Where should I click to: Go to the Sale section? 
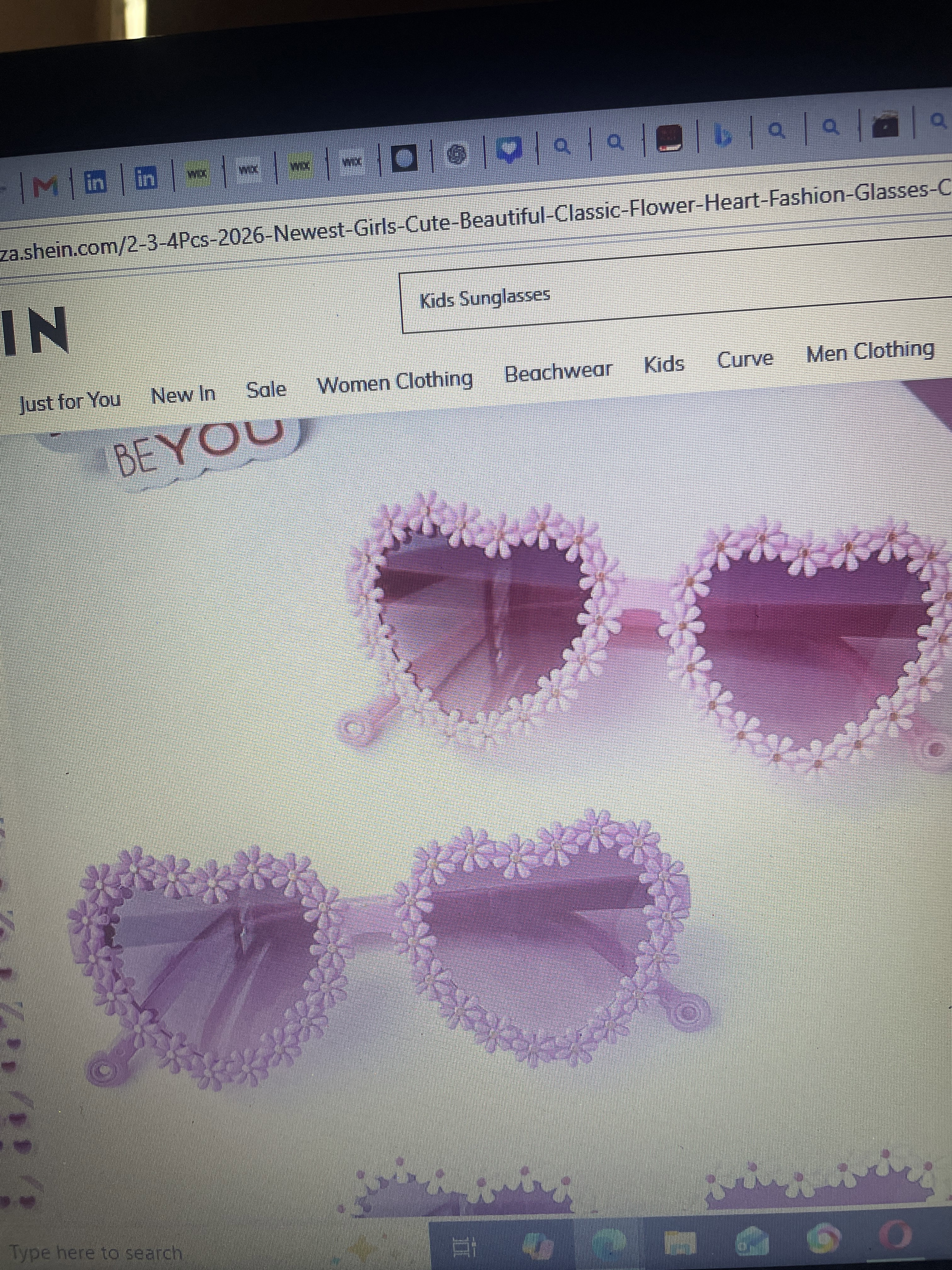pos(266,389)
